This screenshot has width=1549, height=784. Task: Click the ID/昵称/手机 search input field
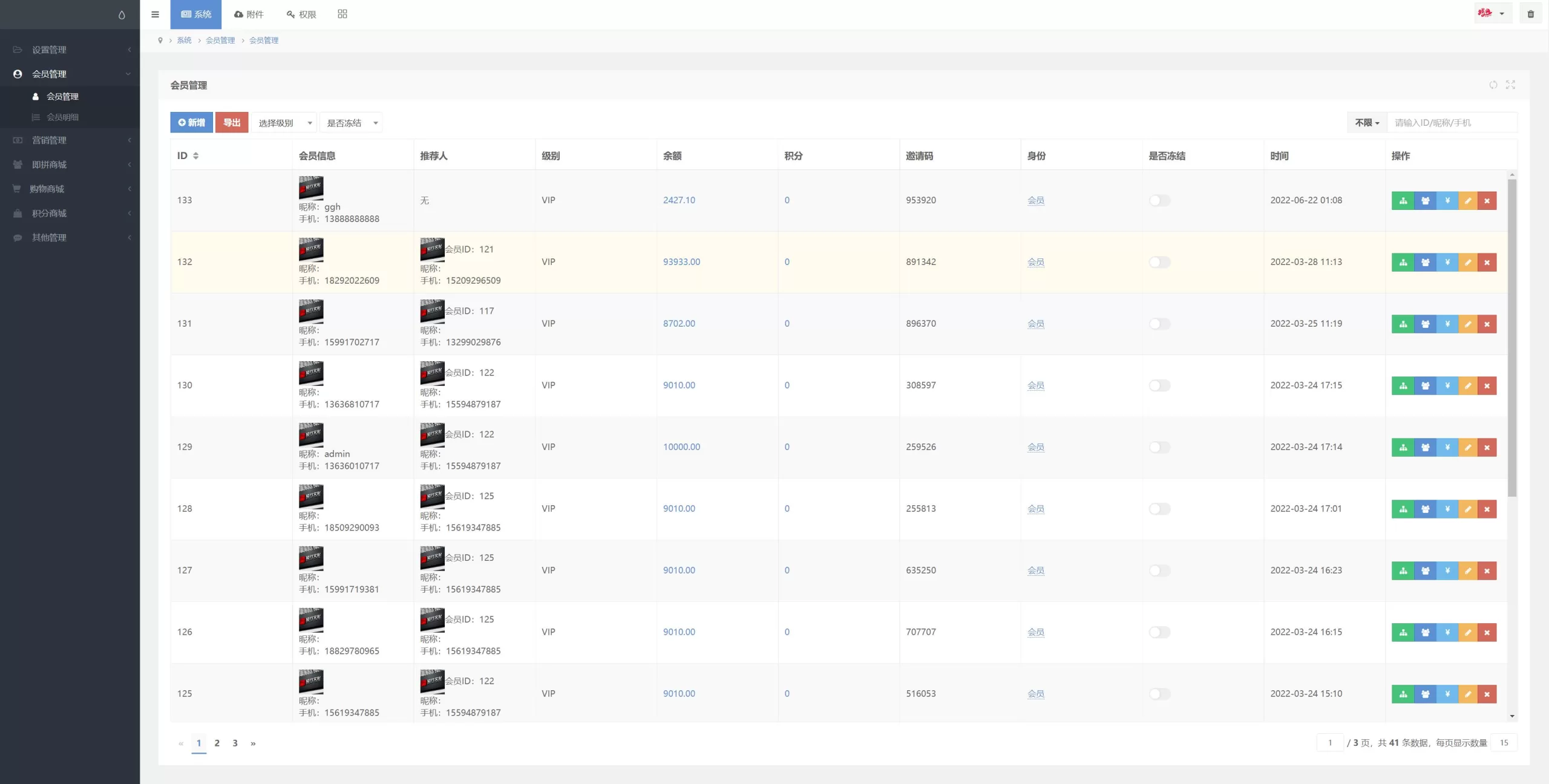[x=1451, y=123]
